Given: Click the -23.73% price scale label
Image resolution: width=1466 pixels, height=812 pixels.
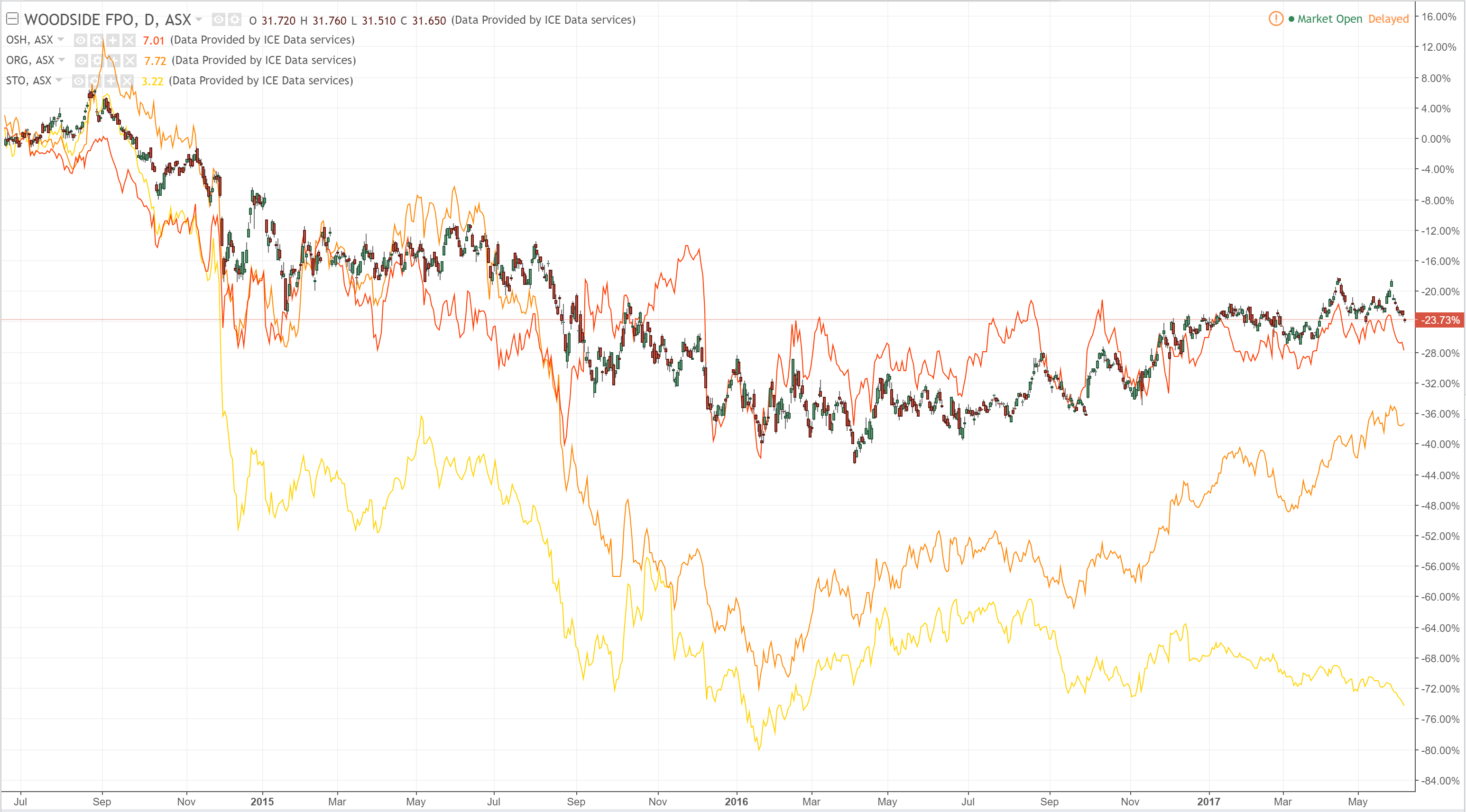Looking at the screenshot, I should pos(1440,320).
